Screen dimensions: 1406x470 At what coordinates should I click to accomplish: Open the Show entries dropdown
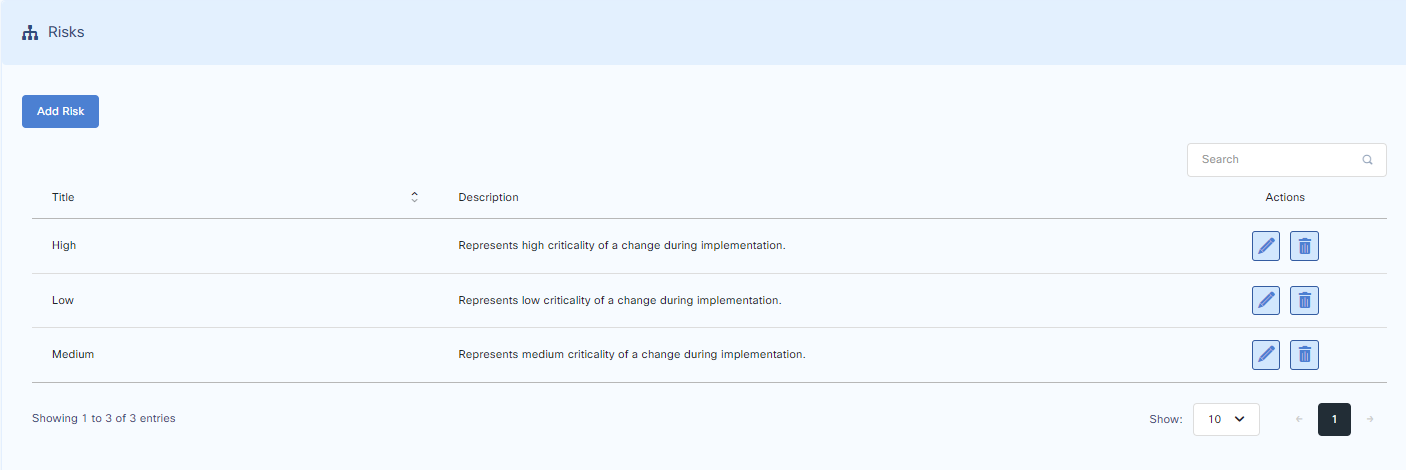1226,420
